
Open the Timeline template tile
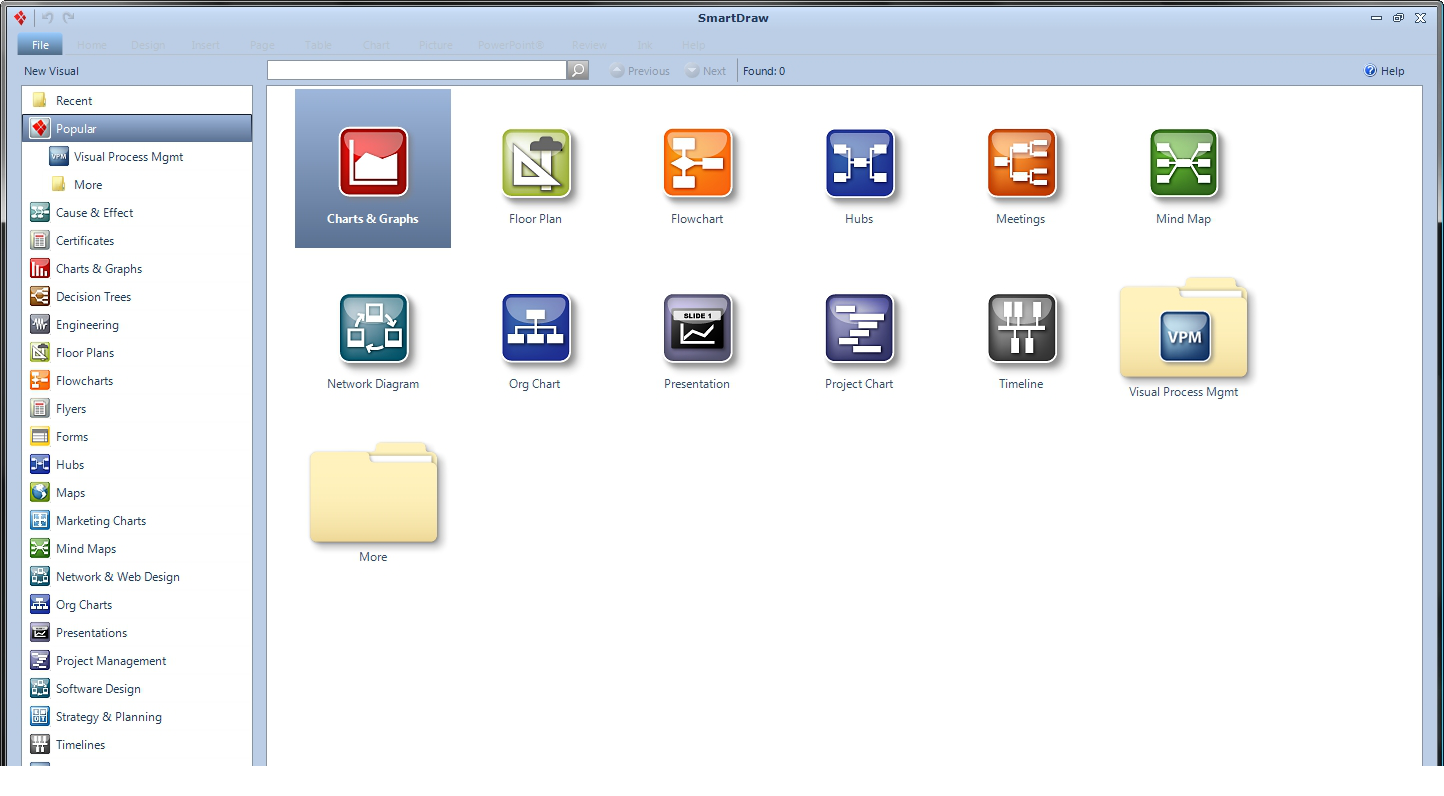pos(1021,340)
